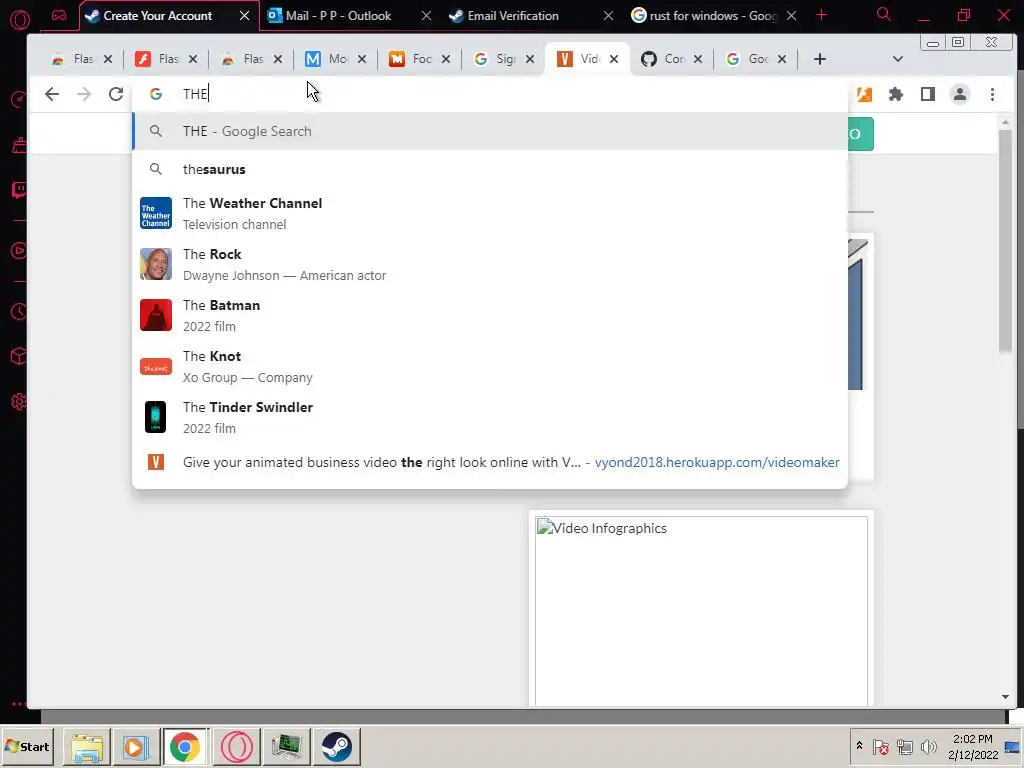Click the orange extension icon in Chrome toolbar
The height and width of the screenshot is (768, 1024).
point(864,94)
